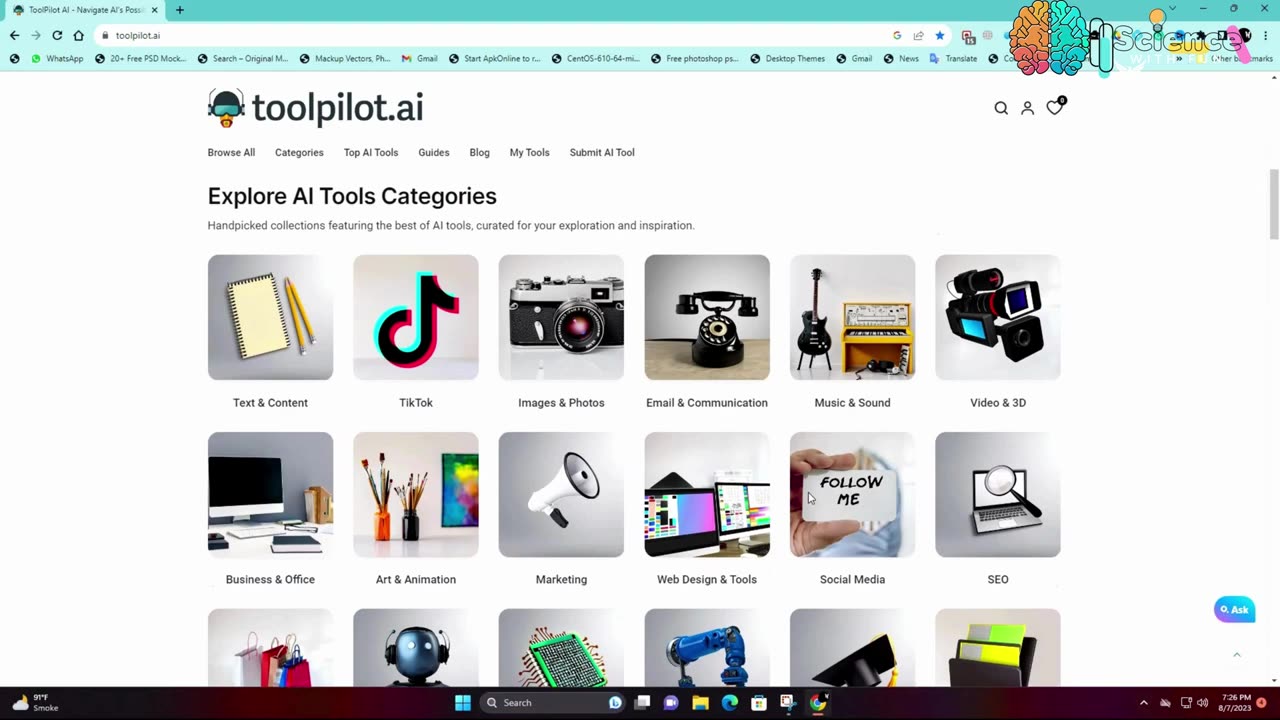This screenshot has height=720, width=1280.
Task: Open the Web Design & Tools image
Action: (707, 494)
